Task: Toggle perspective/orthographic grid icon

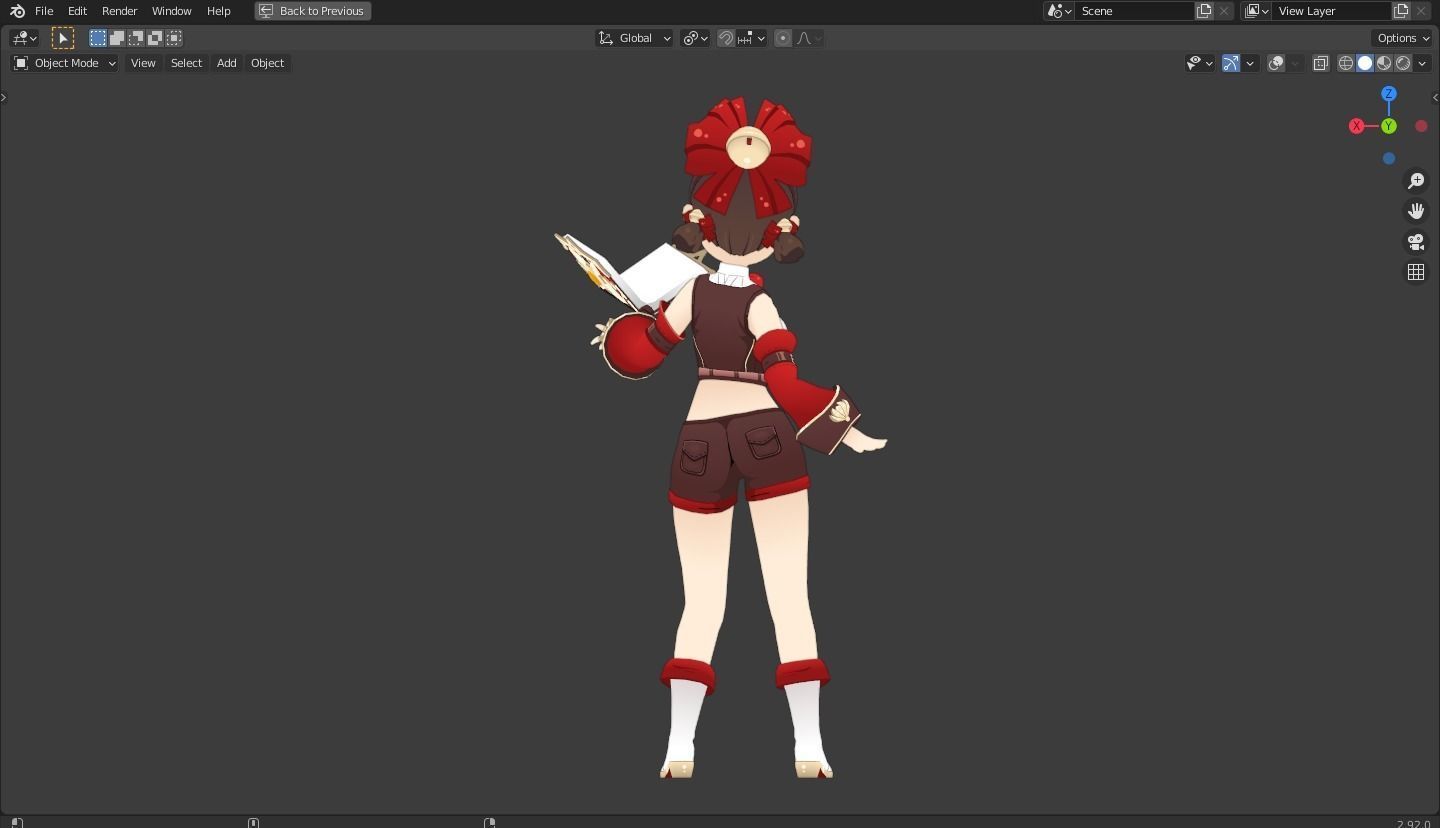Action: click(1415, 272)
